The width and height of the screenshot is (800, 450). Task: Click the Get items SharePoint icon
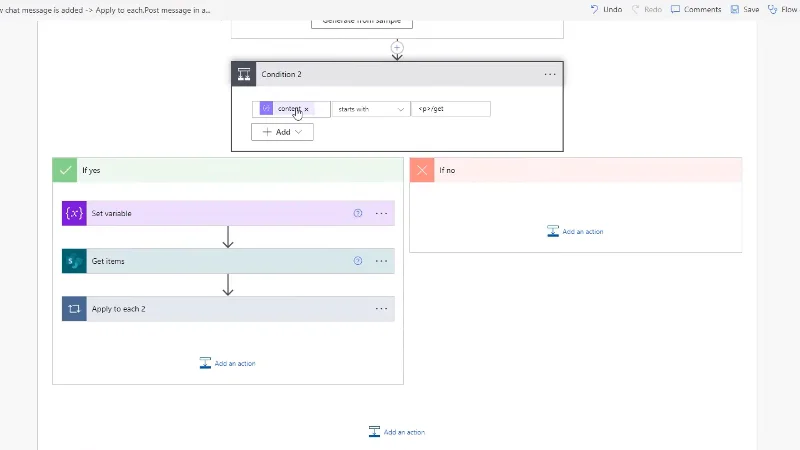(74, 261)
